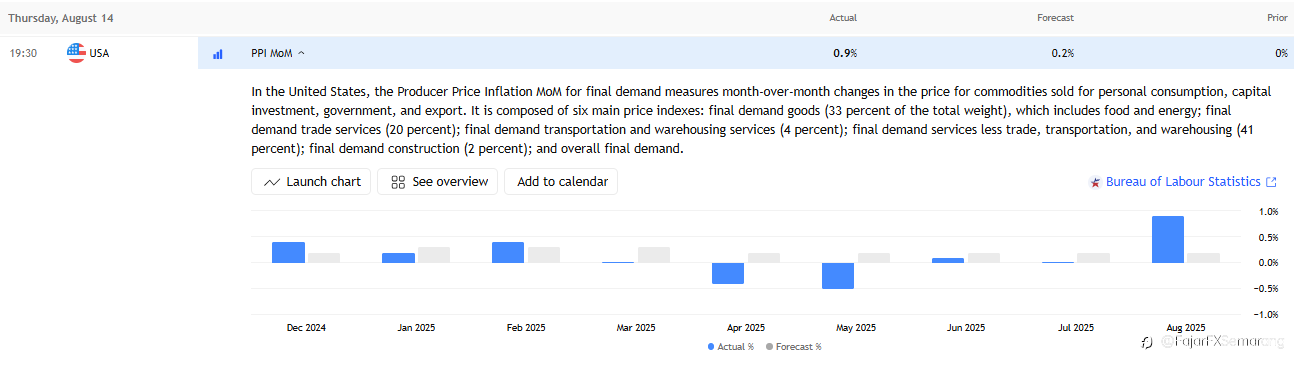Click the Jun 2025 axis label
Image resolution: width=1301 pixels, height=369 pixels.
click(966, 327)
